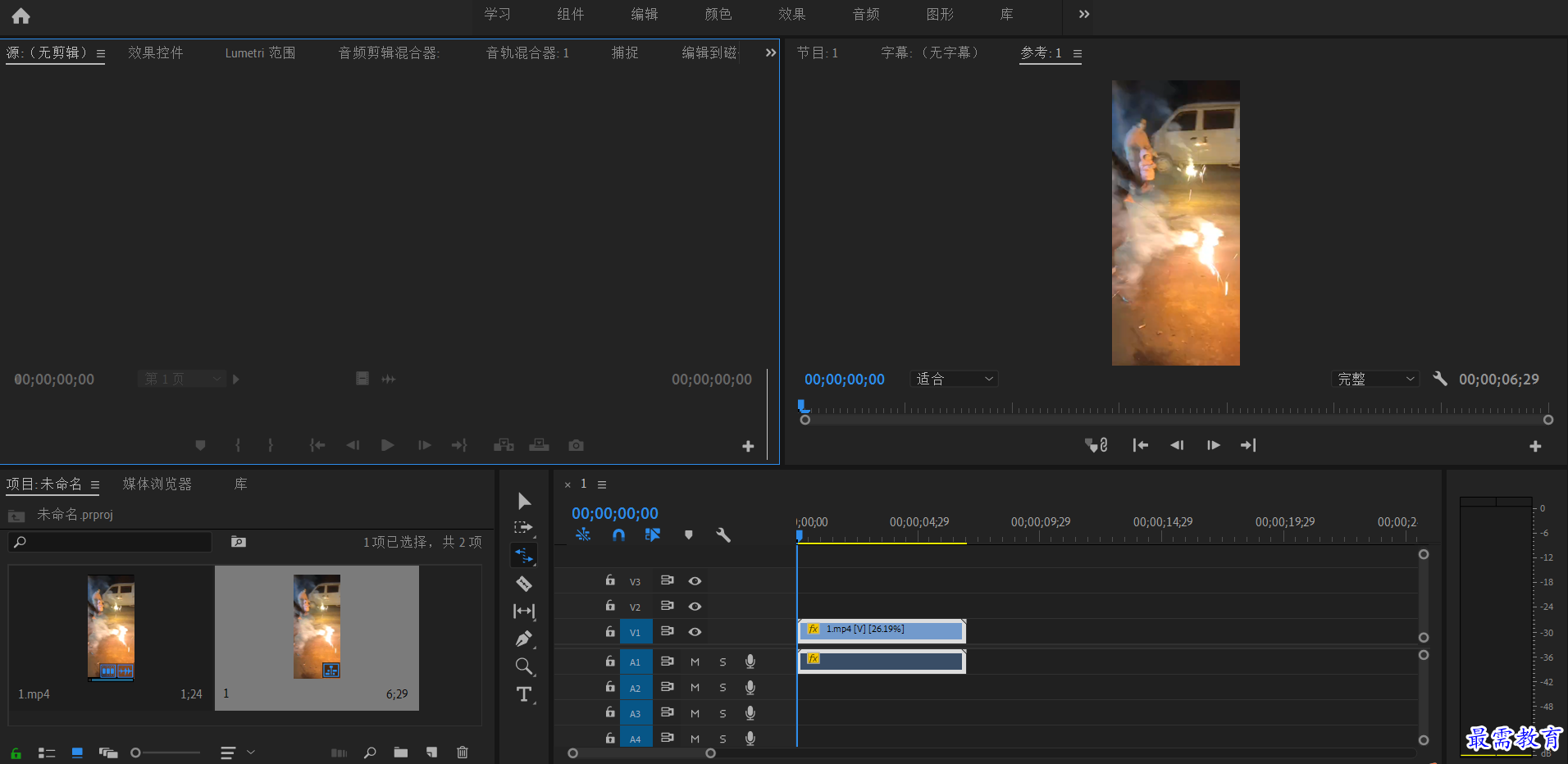Switch Project panel to list view

click(x=47, y=753)
